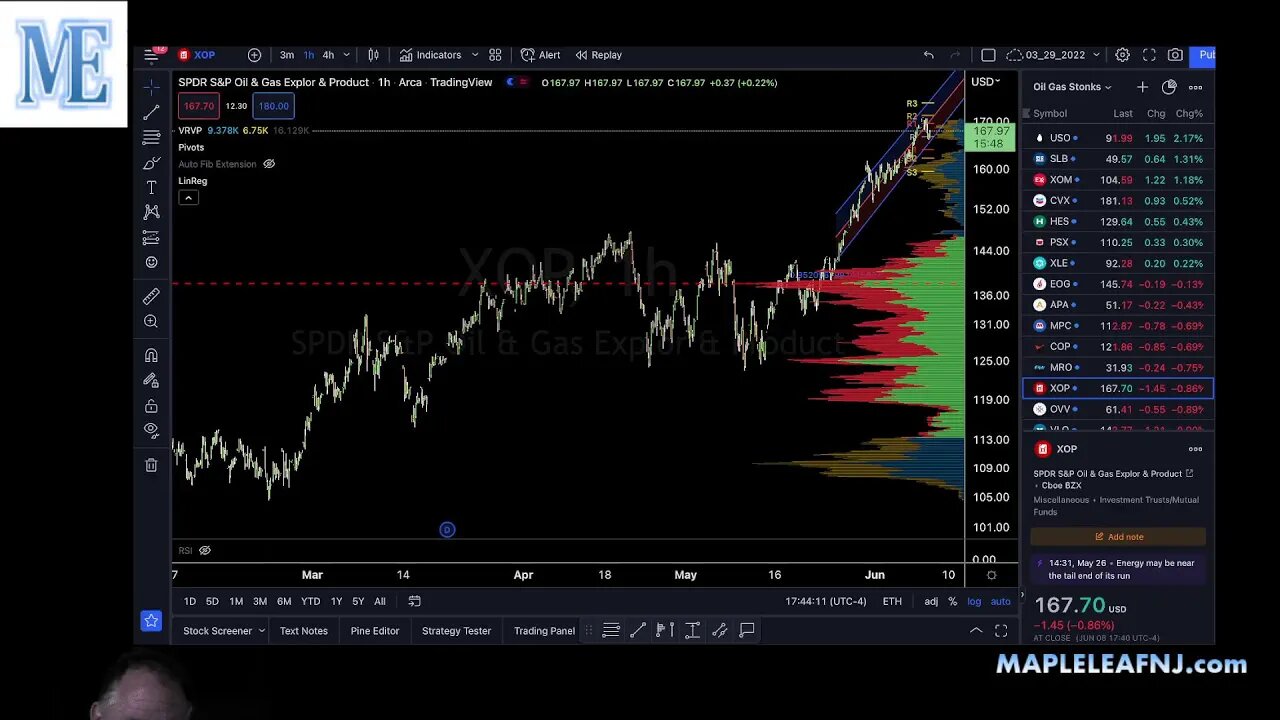Open the Trading Panel tab
1280x720 pixels.
(544, 631)
